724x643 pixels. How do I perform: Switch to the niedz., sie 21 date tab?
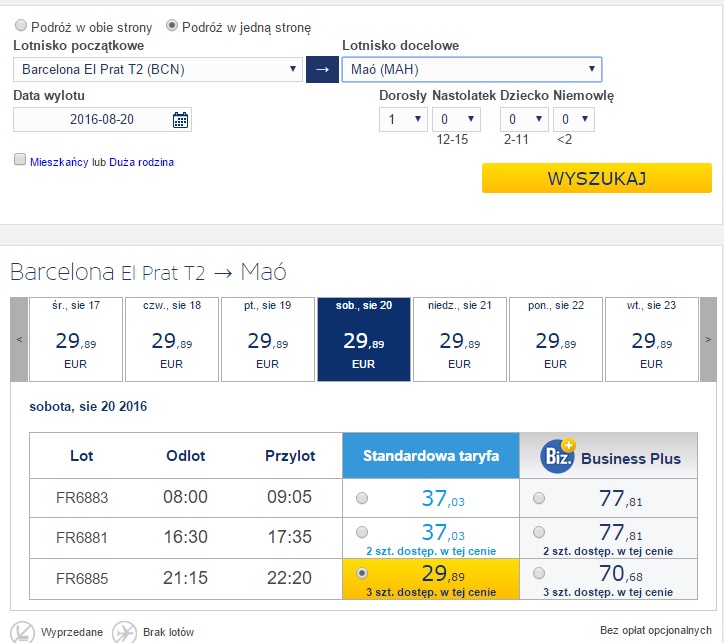459,339
